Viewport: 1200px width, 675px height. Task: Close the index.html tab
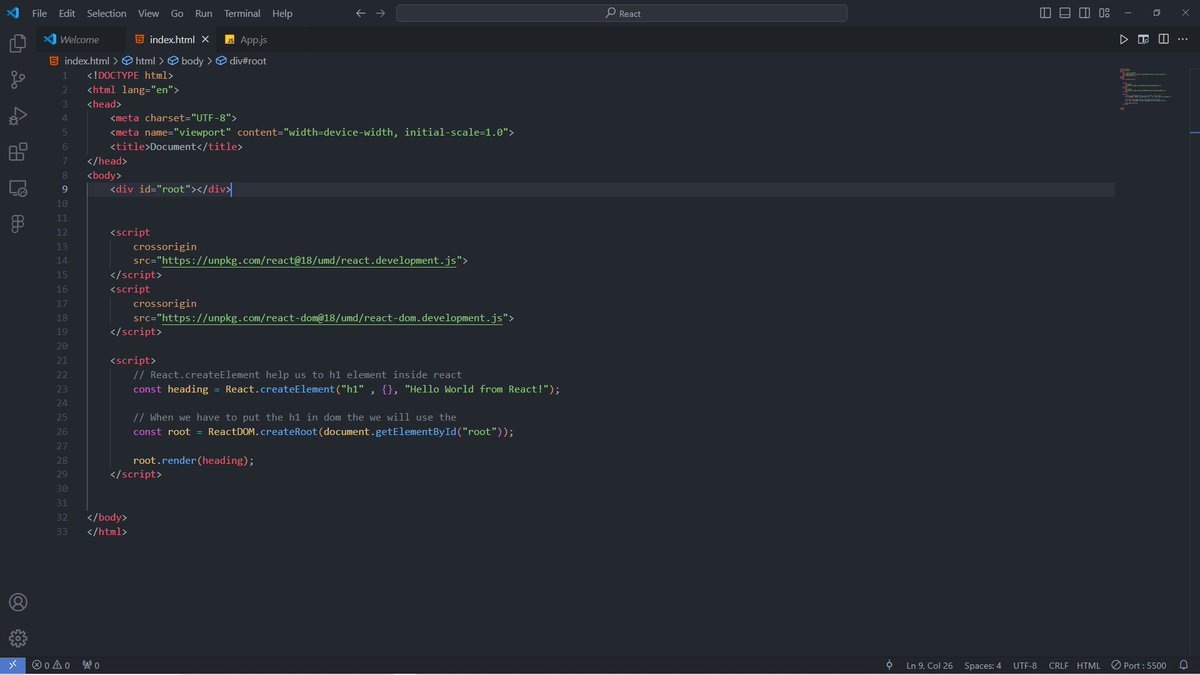[x=206, y=39]
